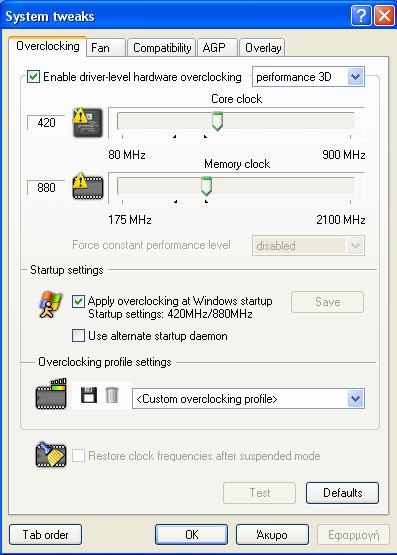This screenshot has width=397, height=555.
Task: Click the memory clock value field showing 880
Action: tap(46, 187)
